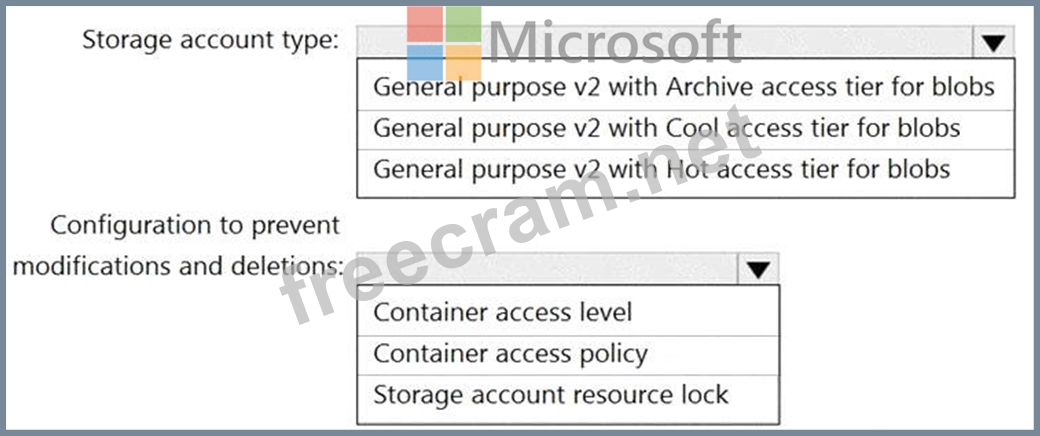Choose General purpose v2 with Cool access tier
This screenshot has width=1040, height=436.
[667, 128]
